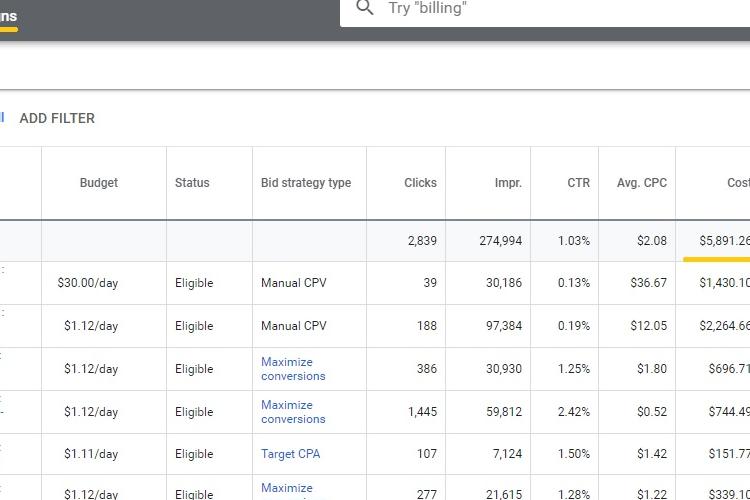Sort by the Budget column header
The height and width of the screenshot is (500, 750).
click(99, 183)
